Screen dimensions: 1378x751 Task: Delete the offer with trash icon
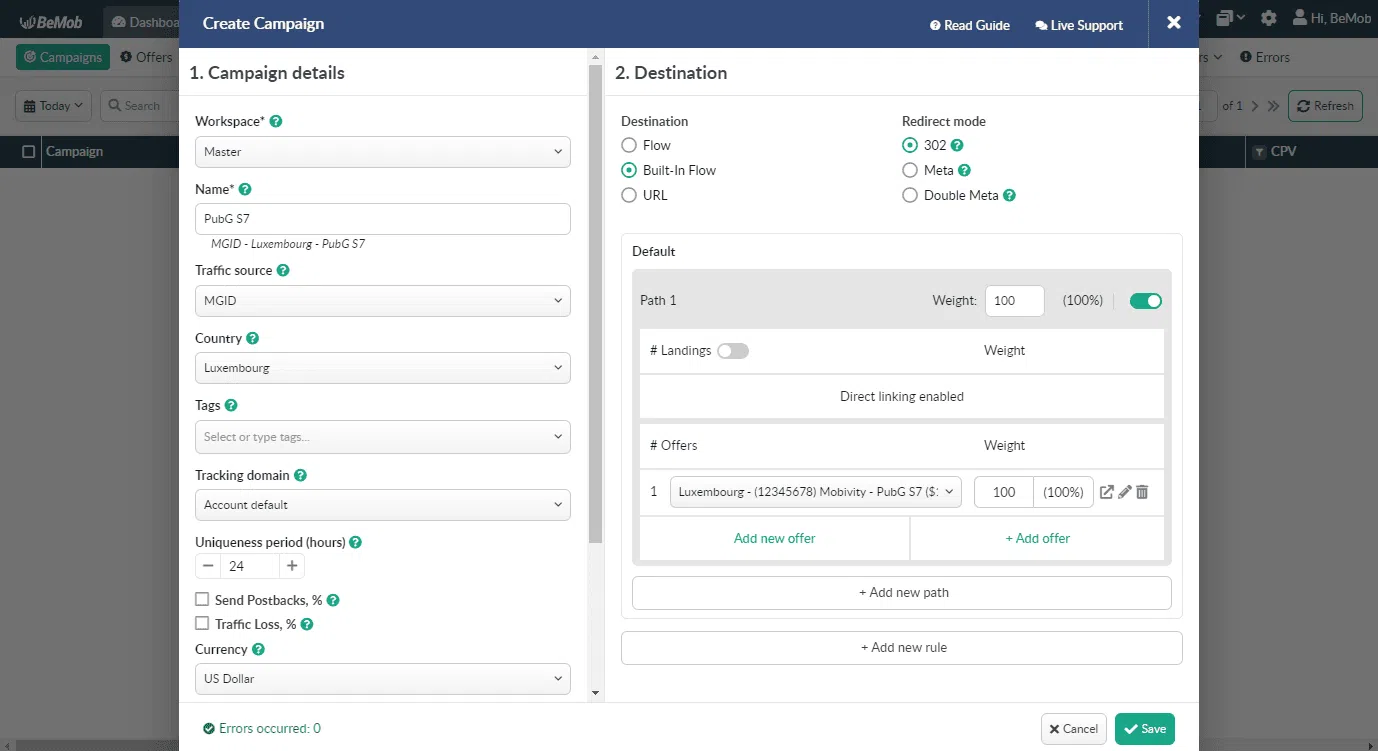1142,492
